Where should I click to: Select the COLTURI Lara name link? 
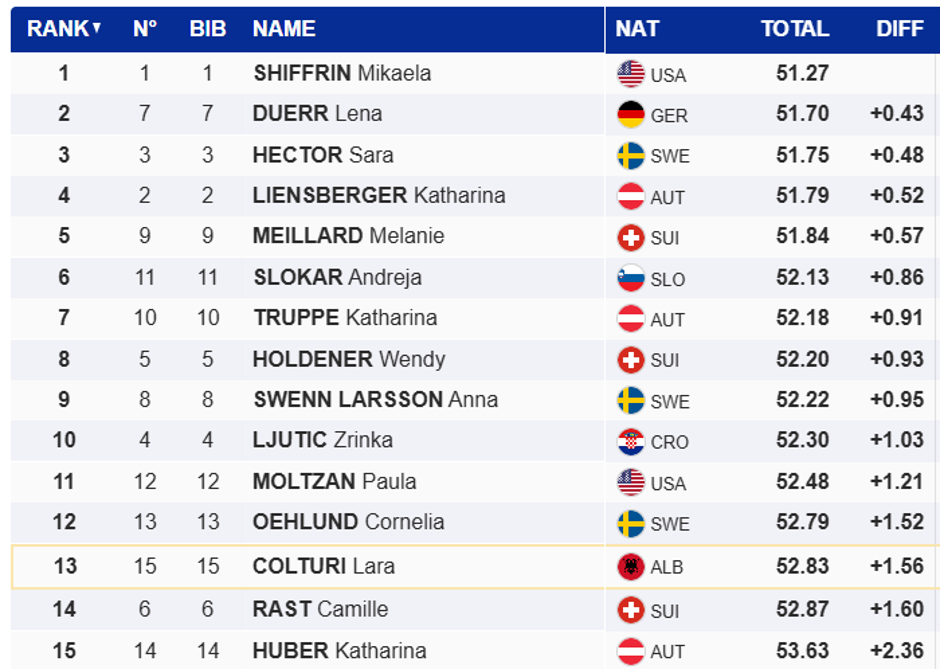323,566
